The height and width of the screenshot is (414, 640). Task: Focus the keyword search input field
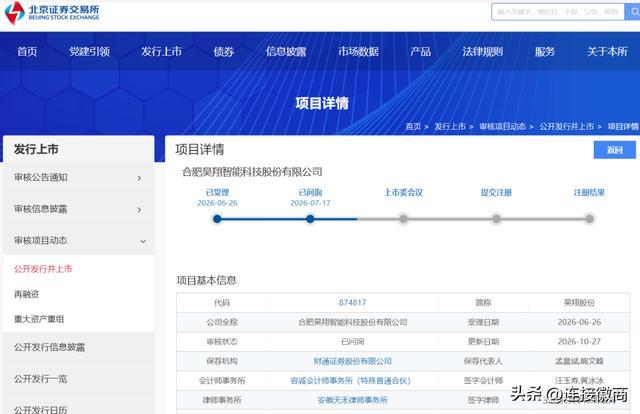click(558, 12)
